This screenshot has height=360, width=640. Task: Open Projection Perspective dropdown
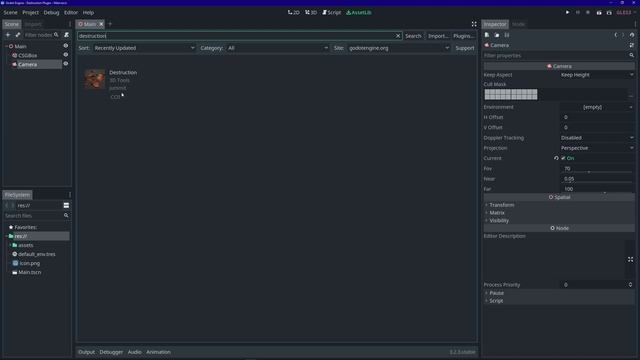point(596,148)
